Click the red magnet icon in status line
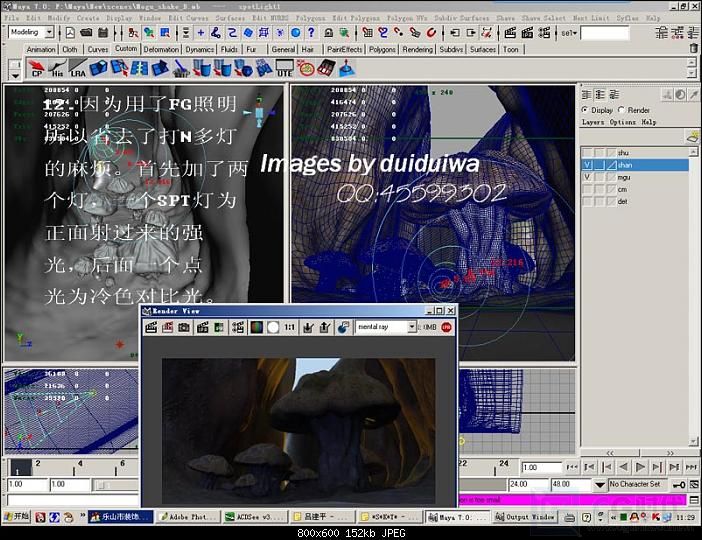Image resolution: width=702 pixels, height=540 pixels. [431, 33]
